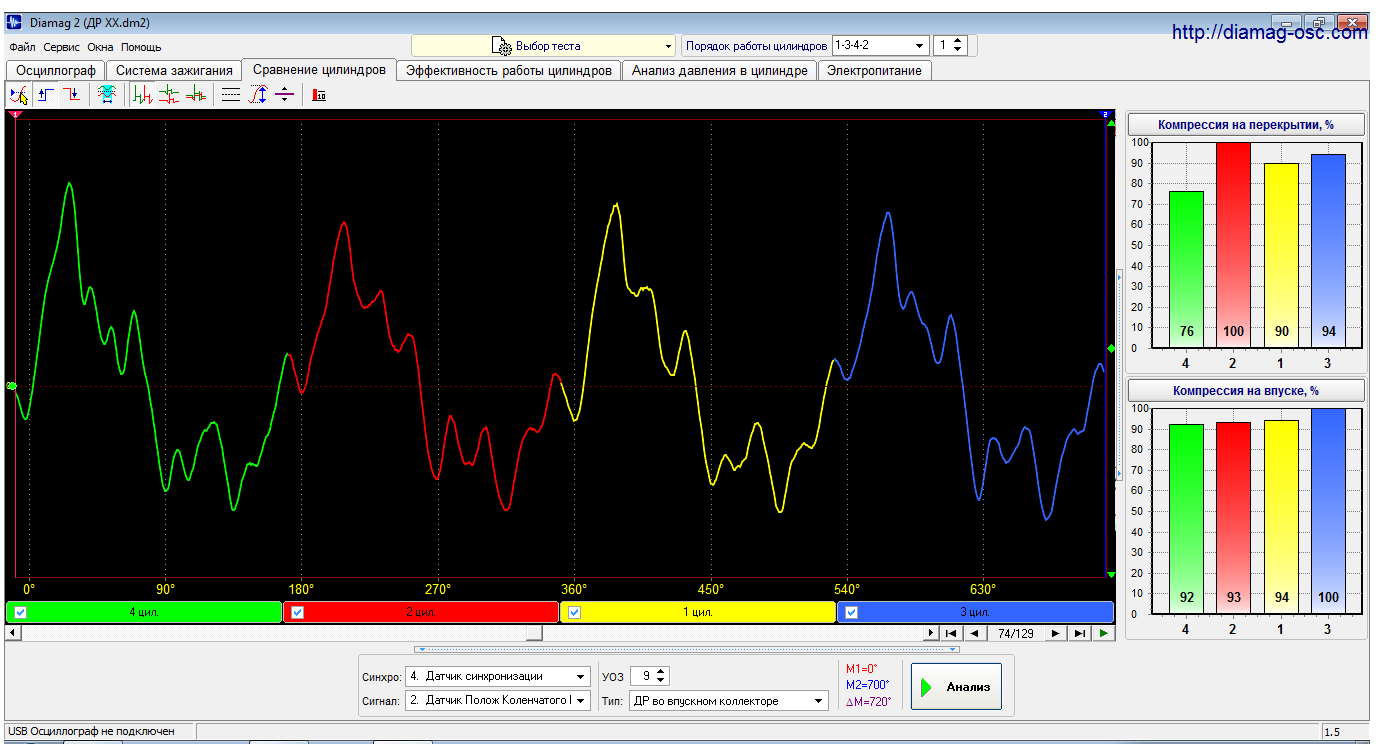Click the 74/129 frame counter field
Screen dimensions: 1382x744
tap(1015, 633)
